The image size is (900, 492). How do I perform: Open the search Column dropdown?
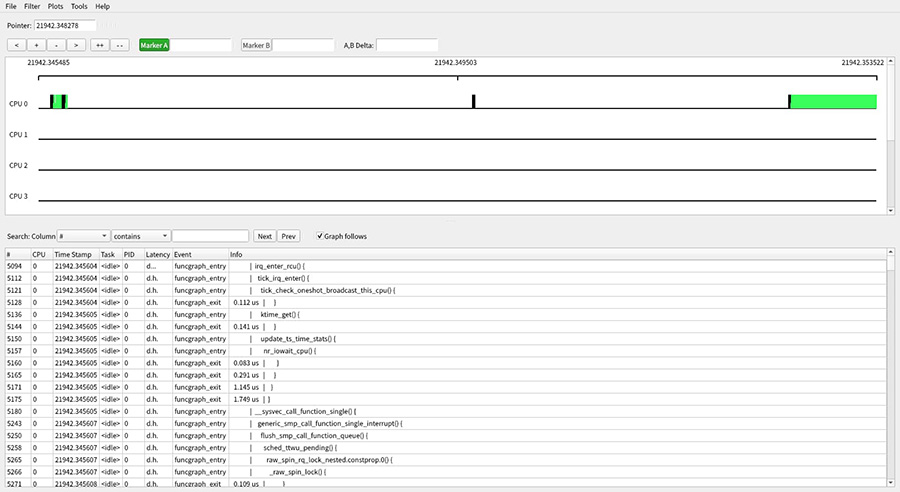coord(84,237)
